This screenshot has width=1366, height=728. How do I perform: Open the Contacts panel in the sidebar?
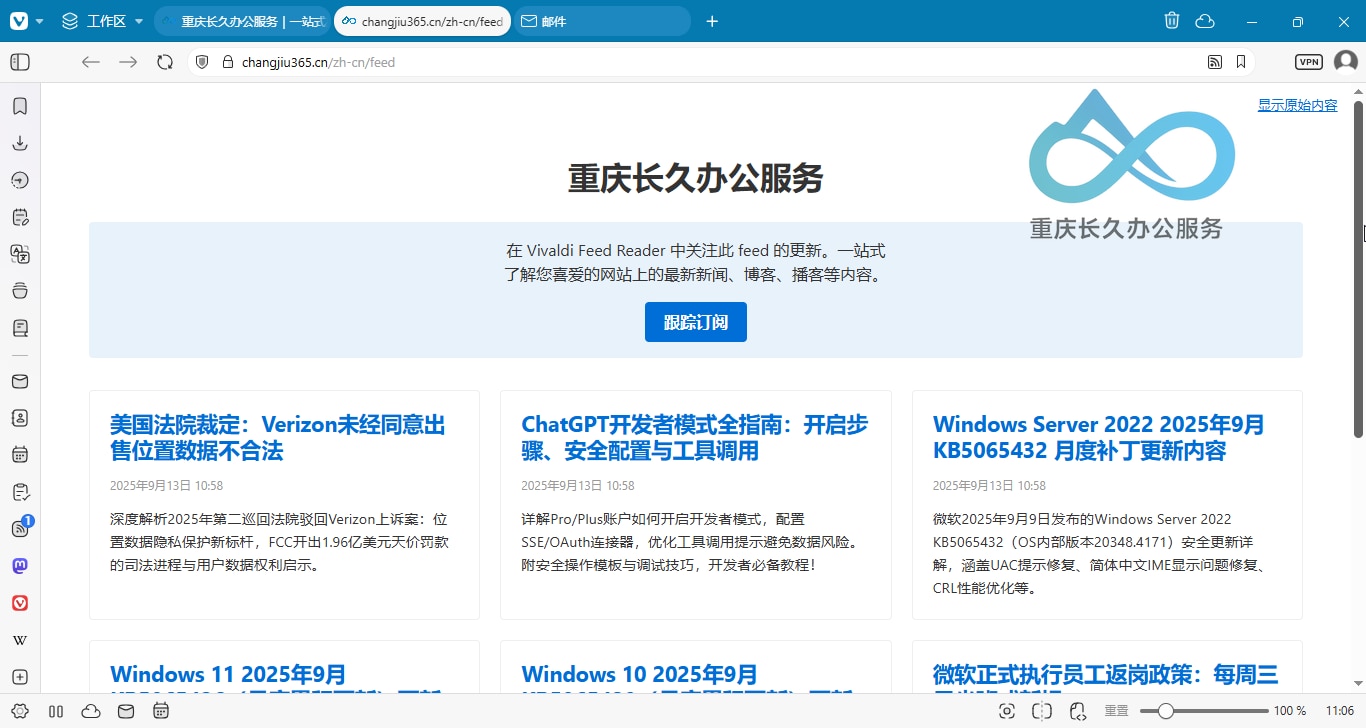coord(19,418)
